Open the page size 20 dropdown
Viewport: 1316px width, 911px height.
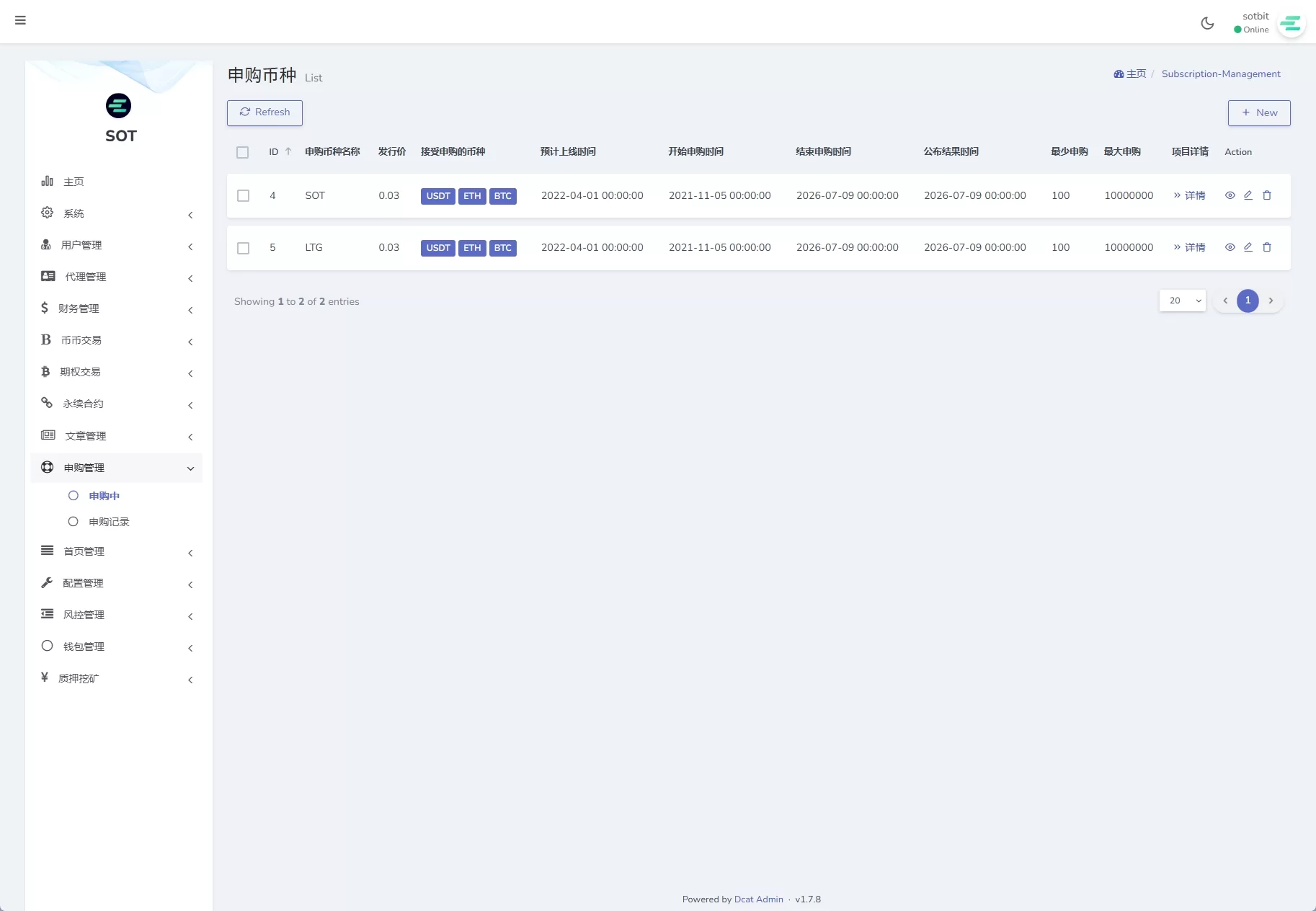(x=1182, y=301)
